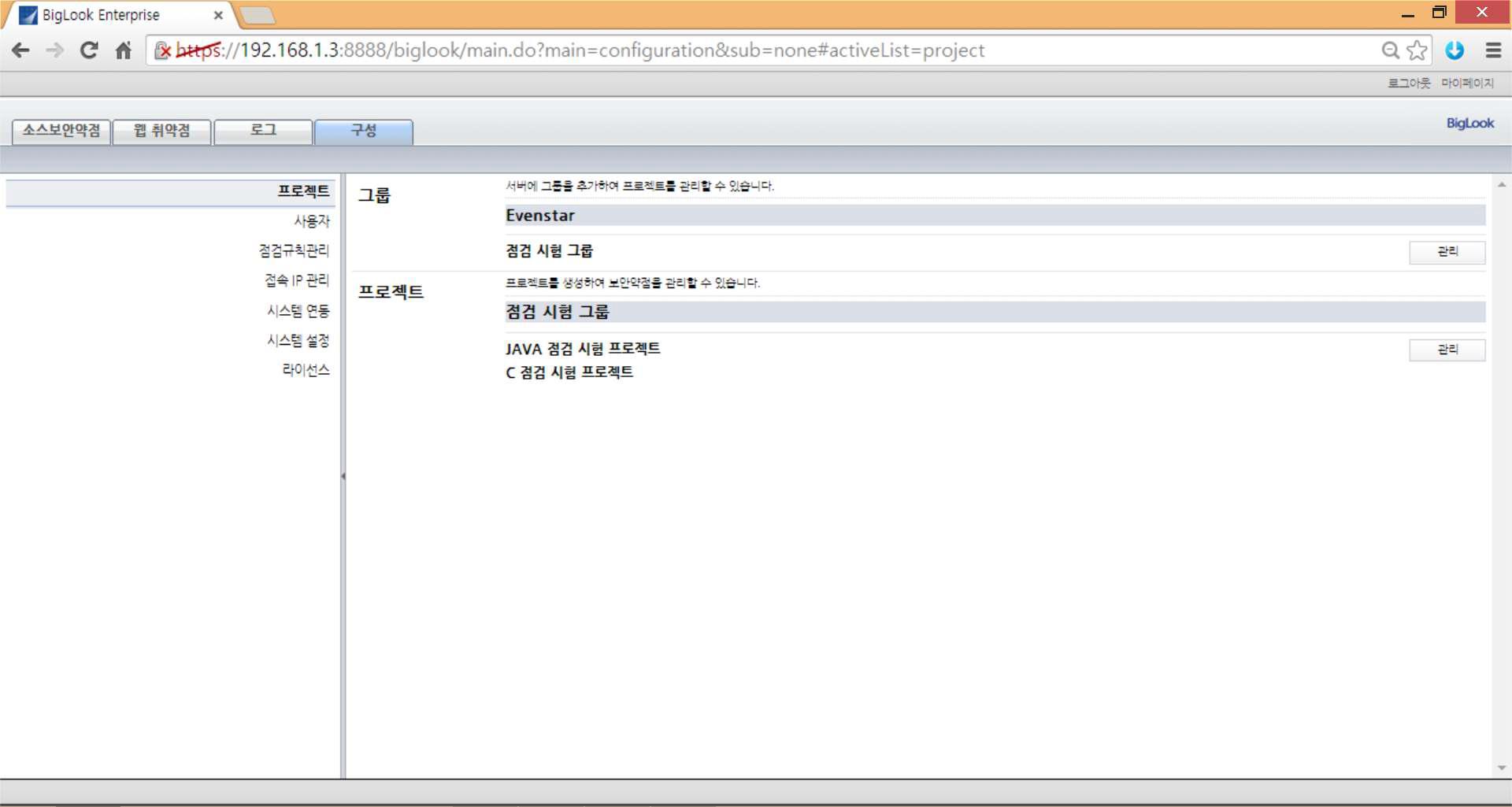Select the 구성 configuration tab
This screenshot has width=1512, height=807.
pyautogui.click(x=364, y=131)
